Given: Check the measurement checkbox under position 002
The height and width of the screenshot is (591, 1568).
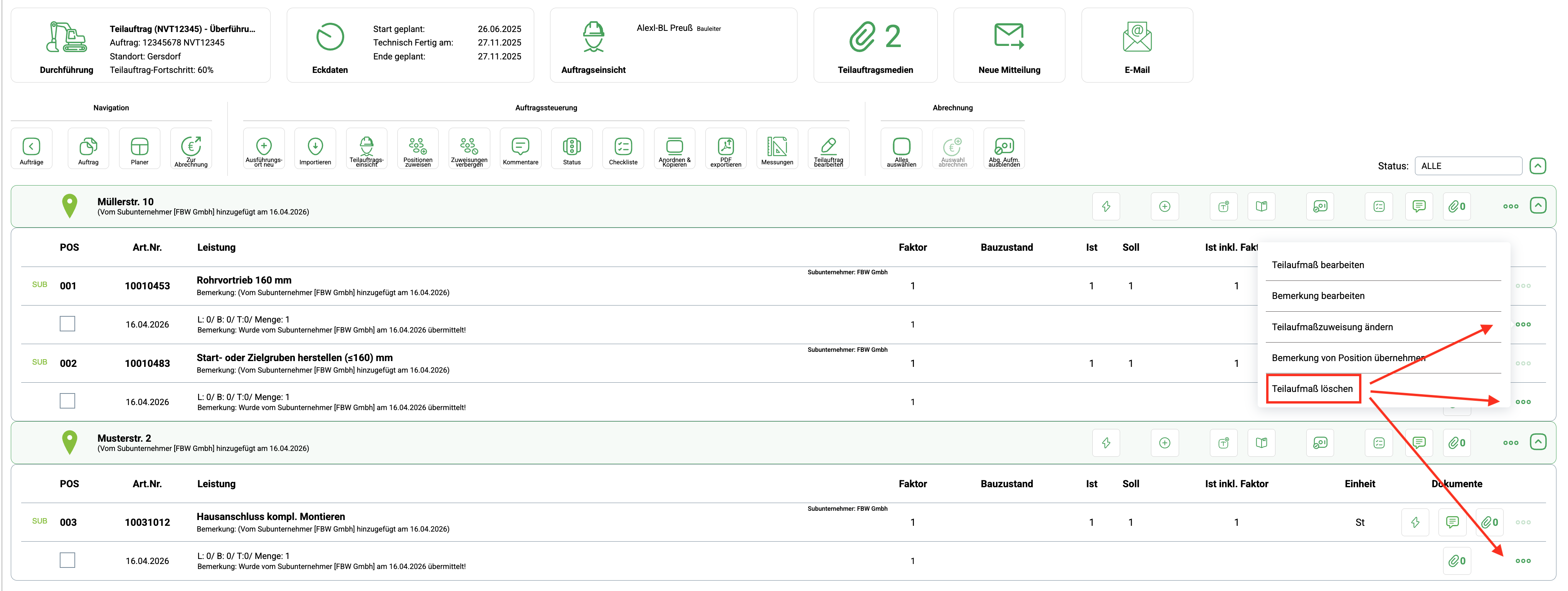Looking at the screenshot, I should pyautogui.click(x=67, y=401).
